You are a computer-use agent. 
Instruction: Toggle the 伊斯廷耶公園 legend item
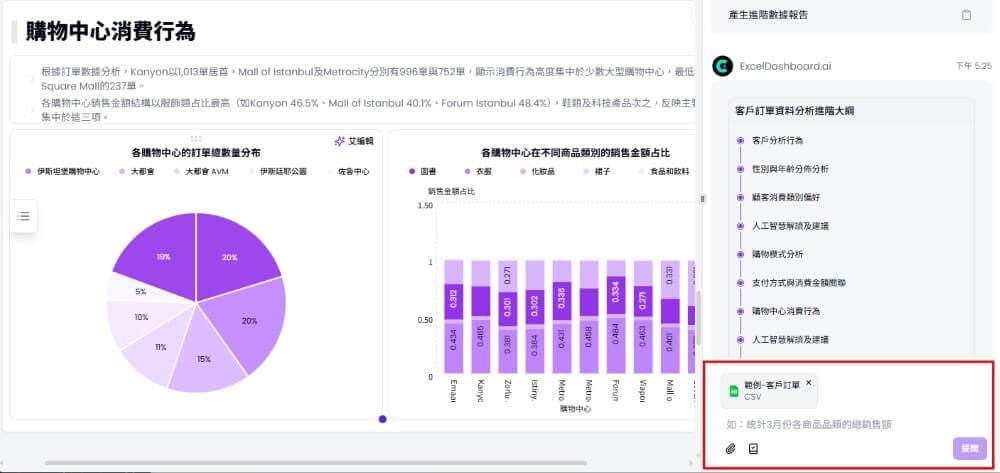(x=277, y=171)
